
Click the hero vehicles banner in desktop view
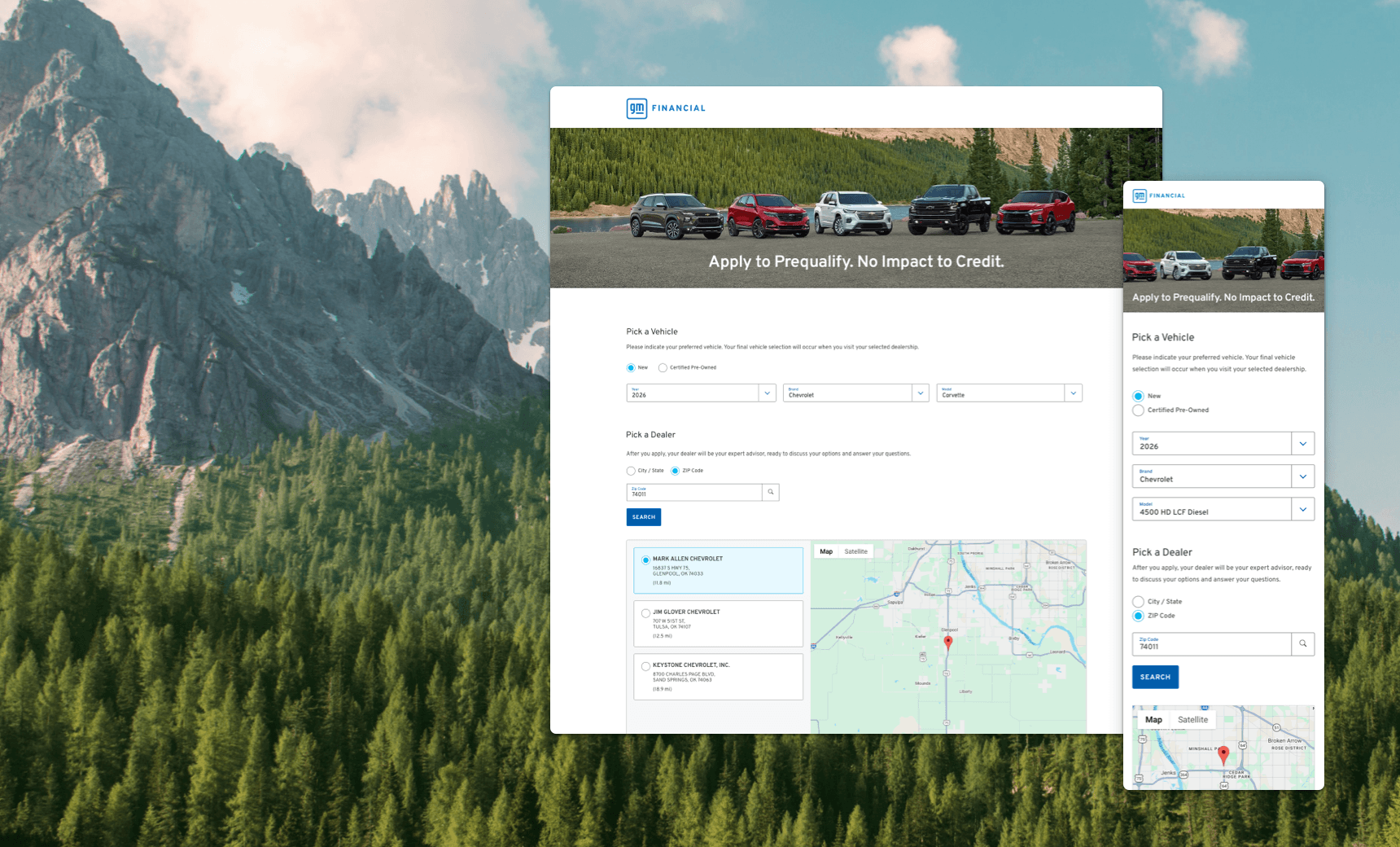[855, 208]
